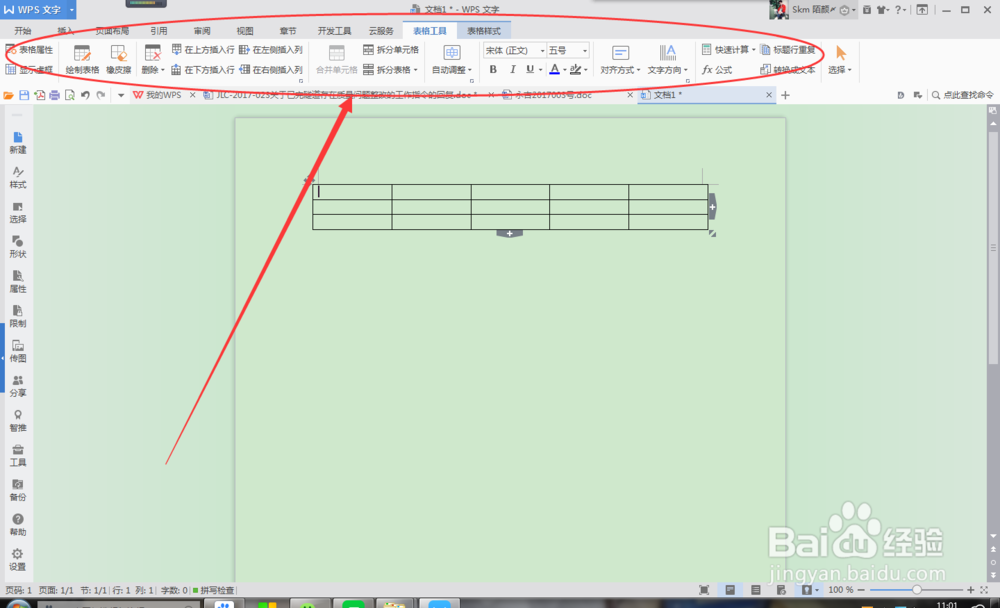Click 限制 in the left sidebar
1000x608 pixels.
18,316
